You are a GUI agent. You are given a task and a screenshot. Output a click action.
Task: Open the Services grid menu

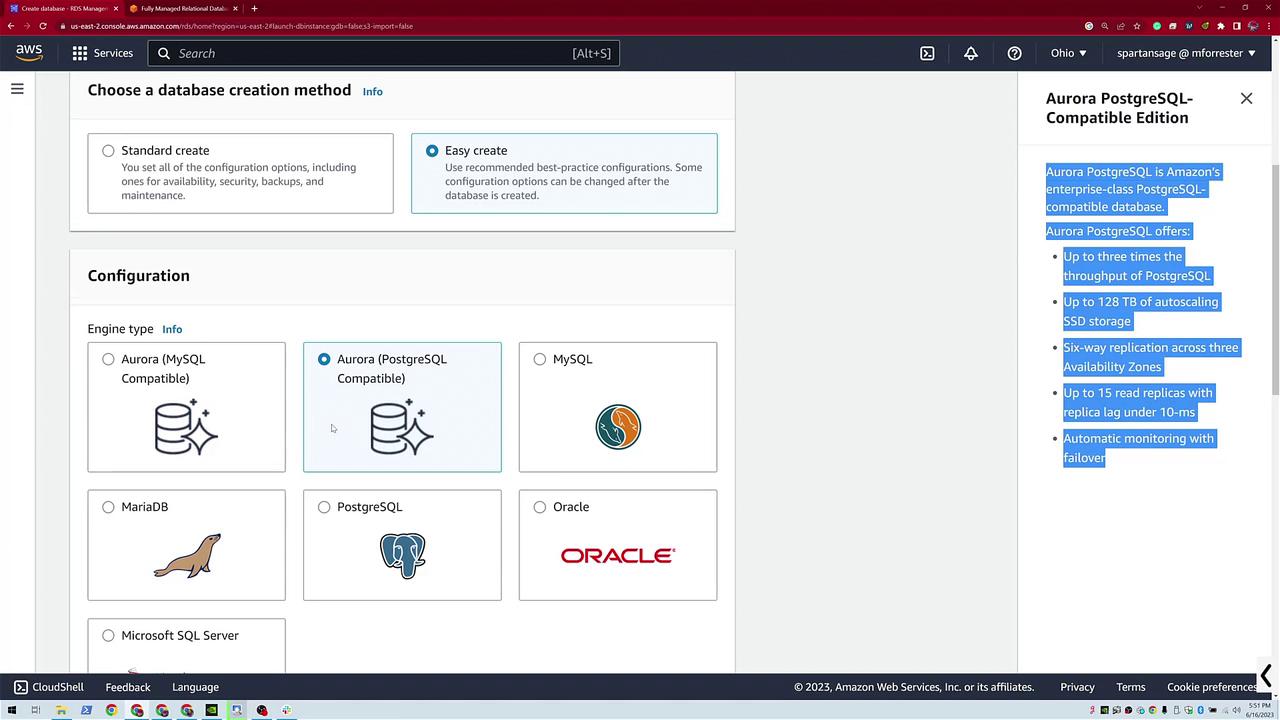(80, 53)
